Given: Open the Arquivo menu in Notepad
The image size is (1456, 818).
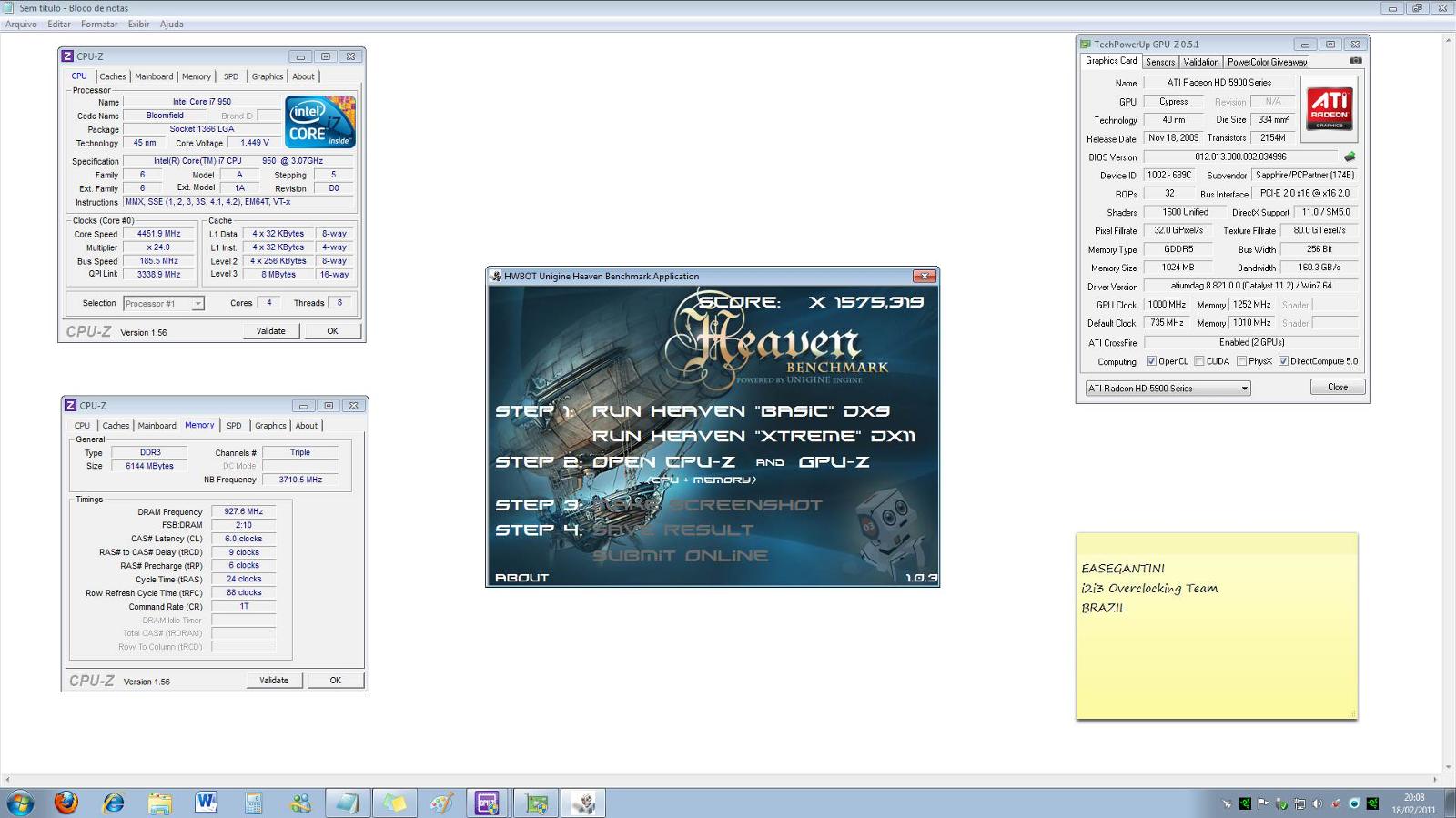Looking at the screenshot, I should [x=21, y=25].
